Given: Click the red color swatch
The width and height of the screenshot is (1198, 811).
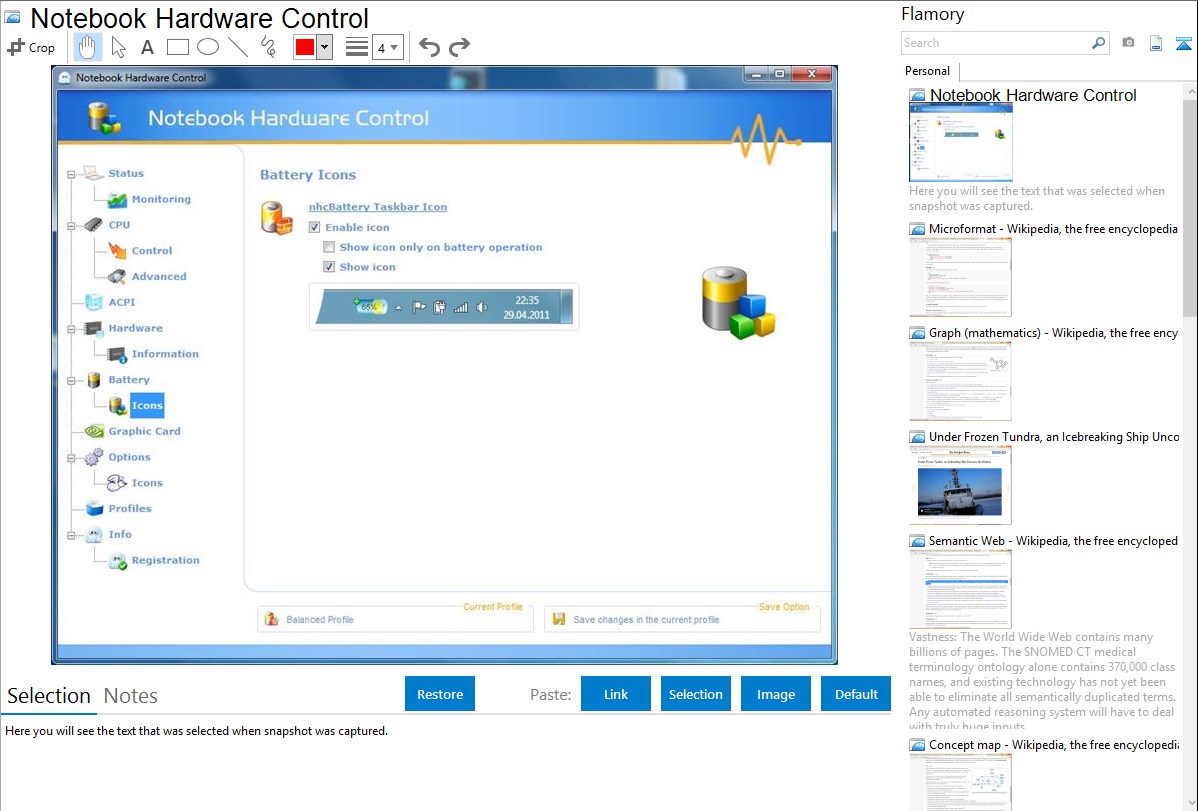Looking at the screenshot, I should tap(305, 47).
